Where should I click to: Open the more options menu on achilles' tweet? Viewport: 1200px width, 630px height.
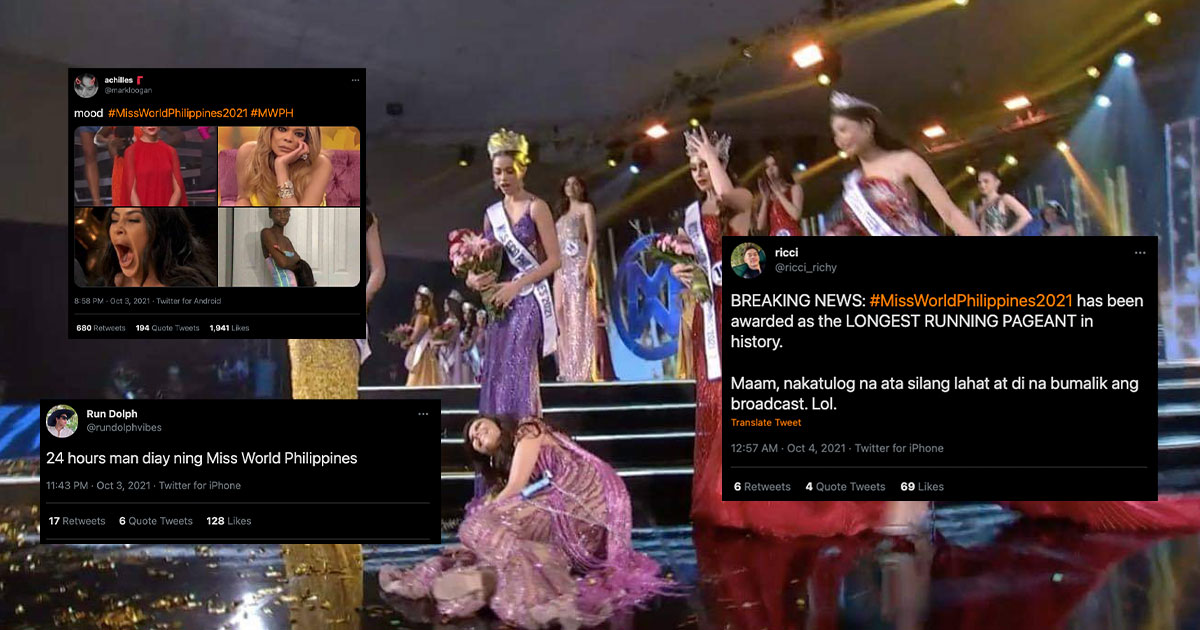pos(355,79)
